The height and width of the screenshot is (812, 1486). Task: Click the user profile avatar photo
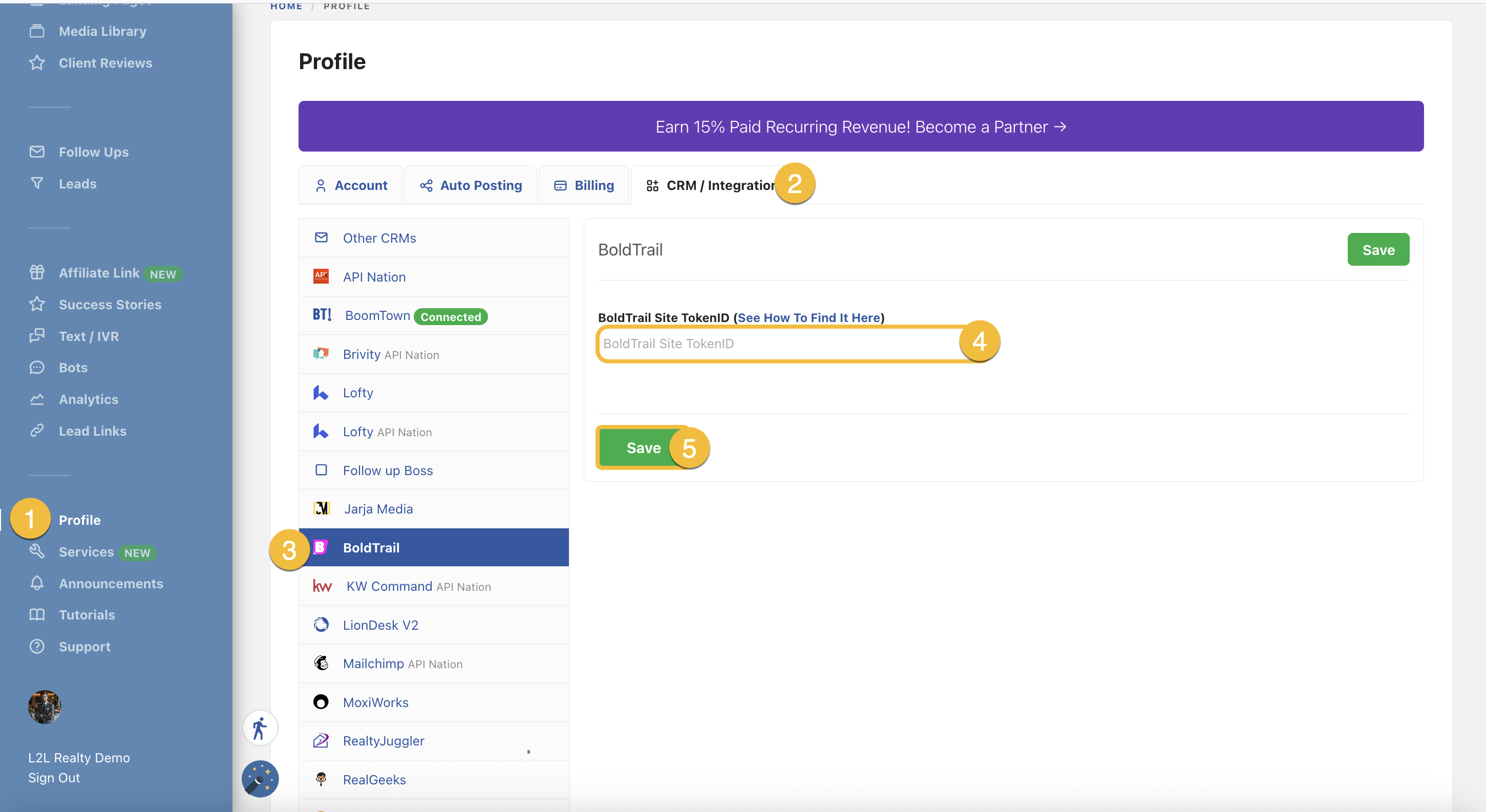(45, 707)
